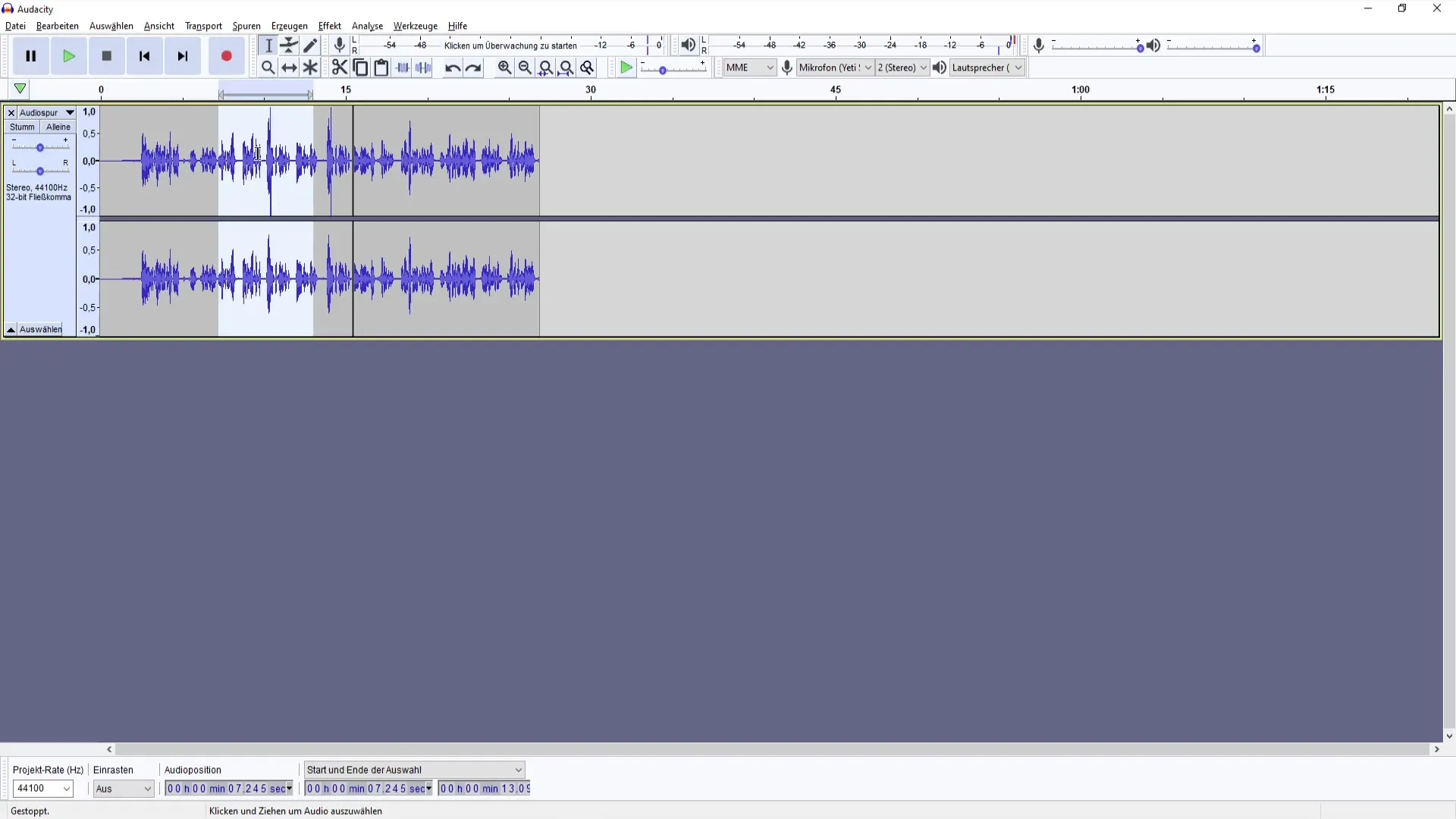
Task: Adjust the playback speed slider
Action: click(673, 68)
